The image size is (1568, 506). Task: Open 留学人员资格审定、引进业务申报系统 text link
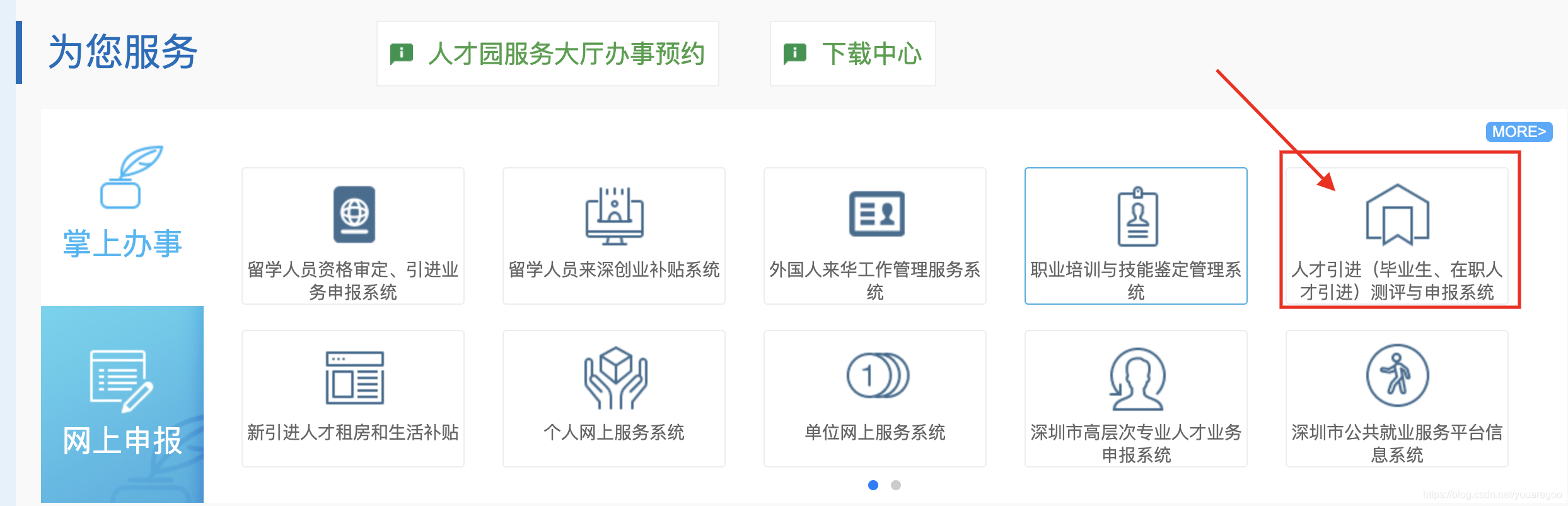pos(353,281)
